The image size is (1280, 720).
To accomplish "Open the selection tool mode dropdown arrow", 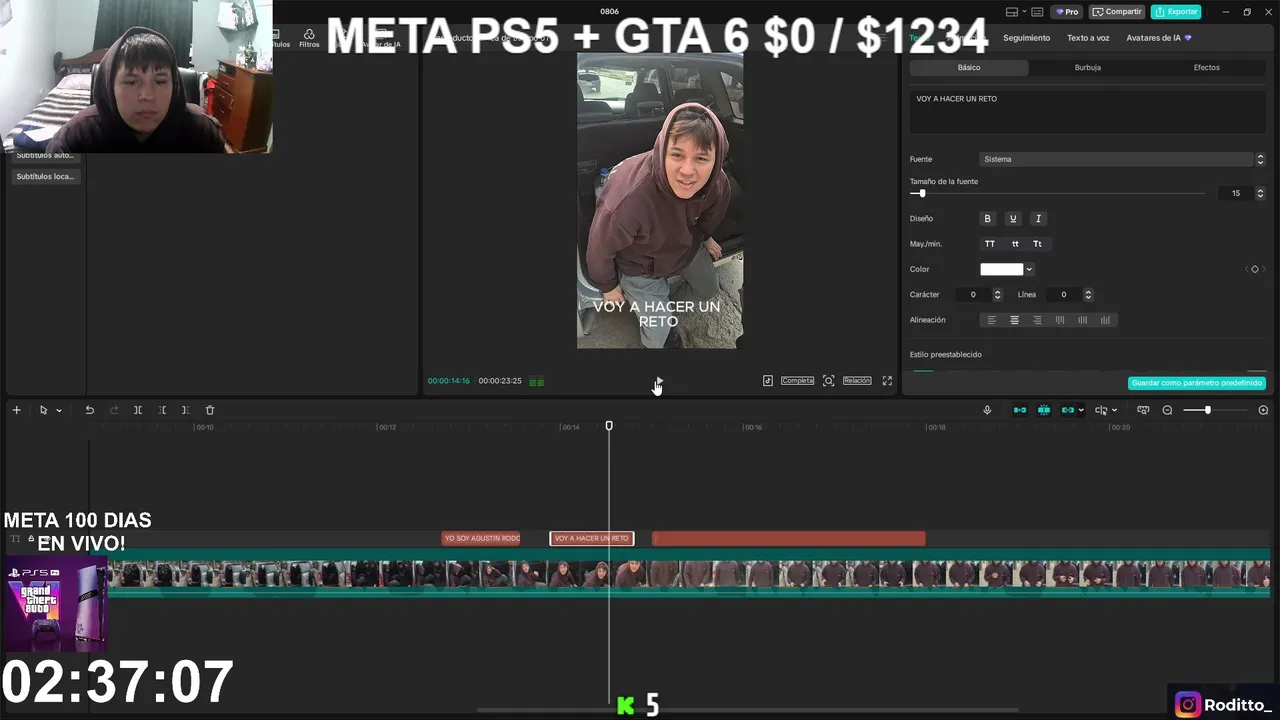I will point(59,411).
